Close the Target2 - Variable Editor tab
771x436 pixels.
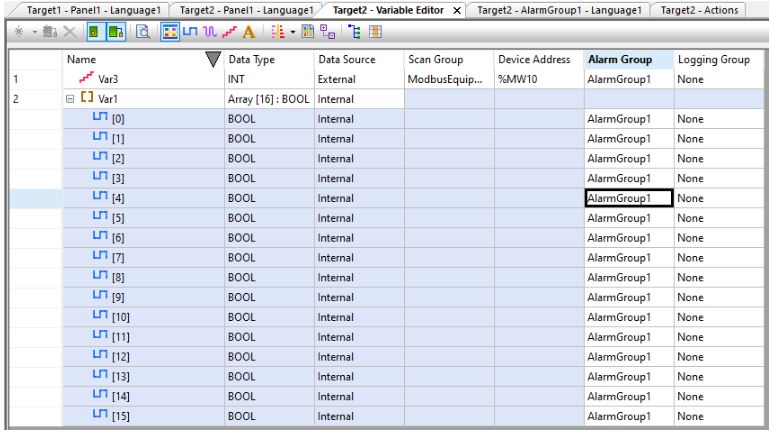pos(457,10)
